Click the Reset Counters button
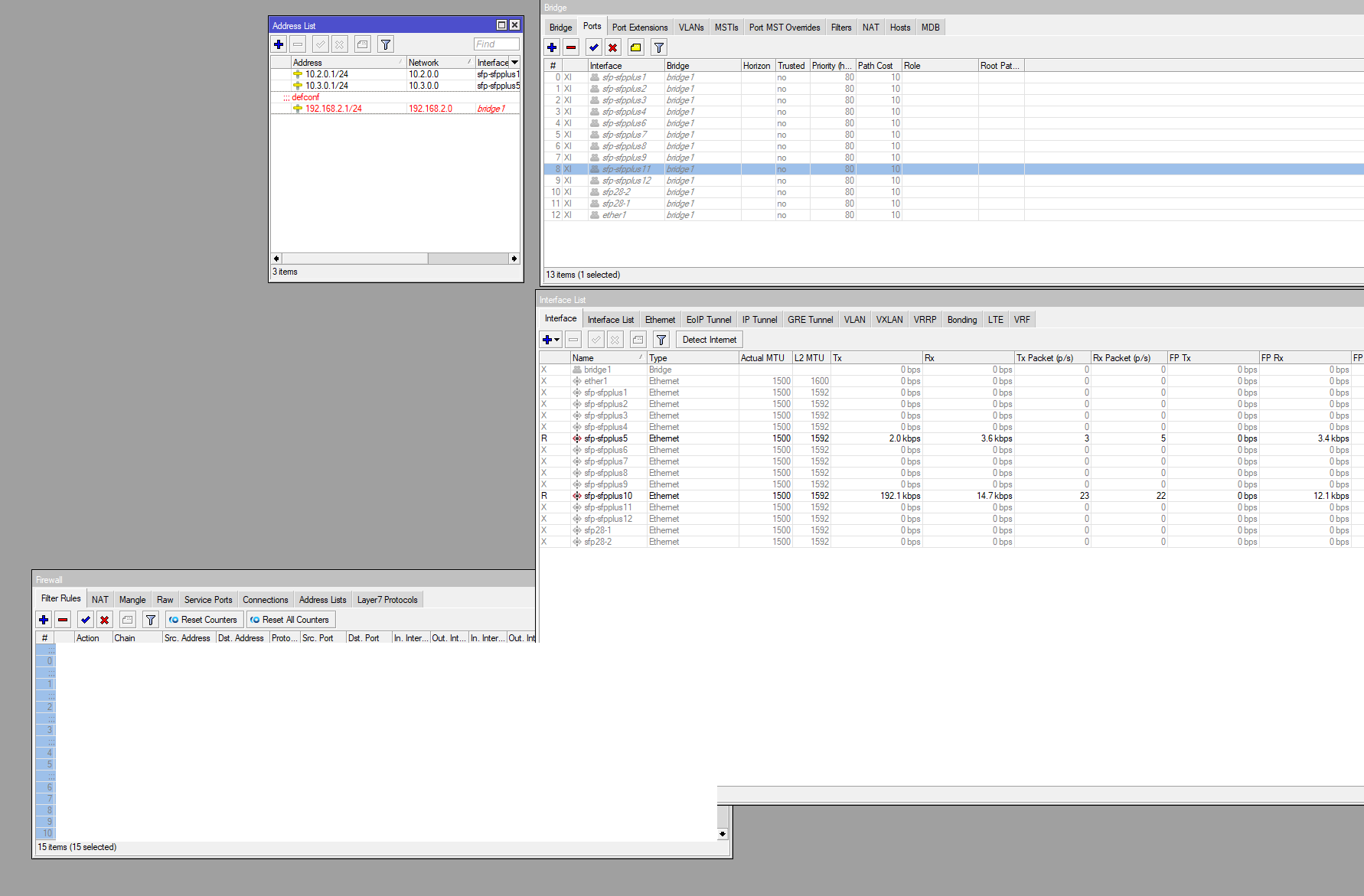The image size is (1364, 896). [204, 620]
